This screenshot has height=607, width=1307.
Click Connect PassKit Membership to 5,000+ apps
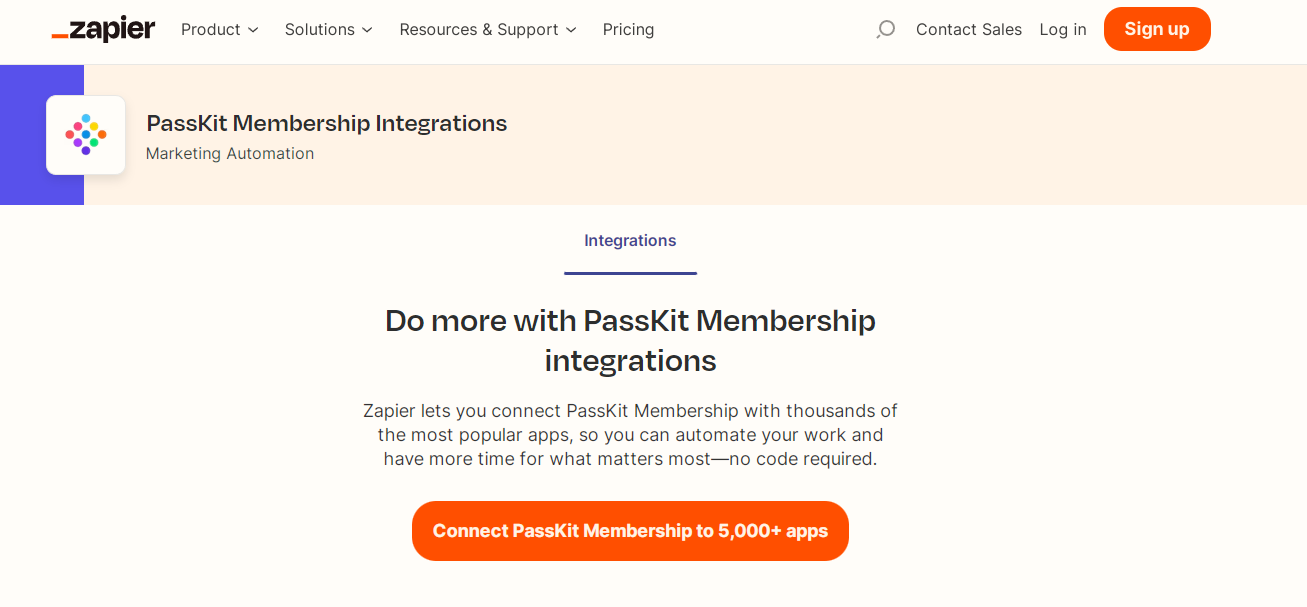point(630,531)
